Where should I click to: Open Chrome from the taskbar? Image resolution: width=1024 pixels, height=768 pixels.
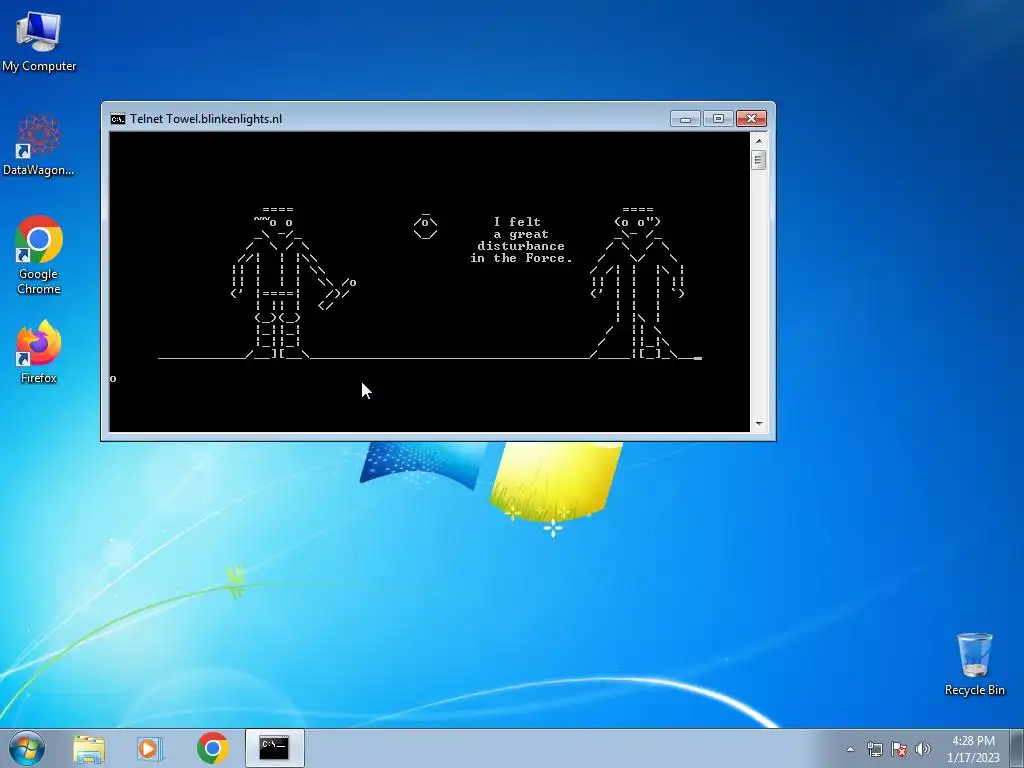(212, 748)
